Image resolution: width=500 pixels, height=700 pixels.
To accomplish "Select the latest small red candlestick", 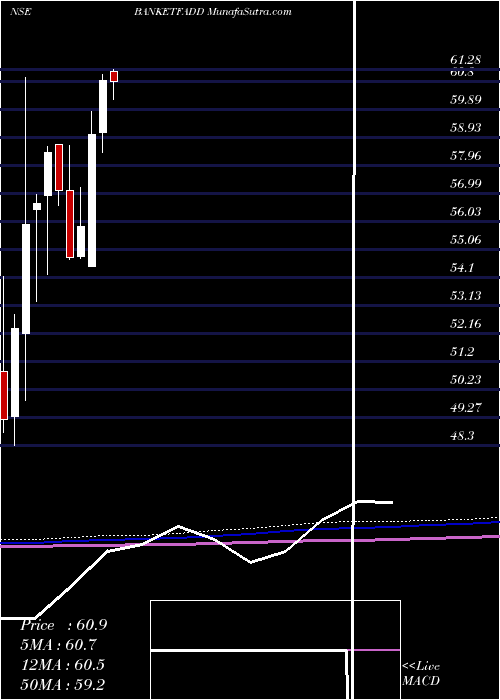I will coord(114,76).
